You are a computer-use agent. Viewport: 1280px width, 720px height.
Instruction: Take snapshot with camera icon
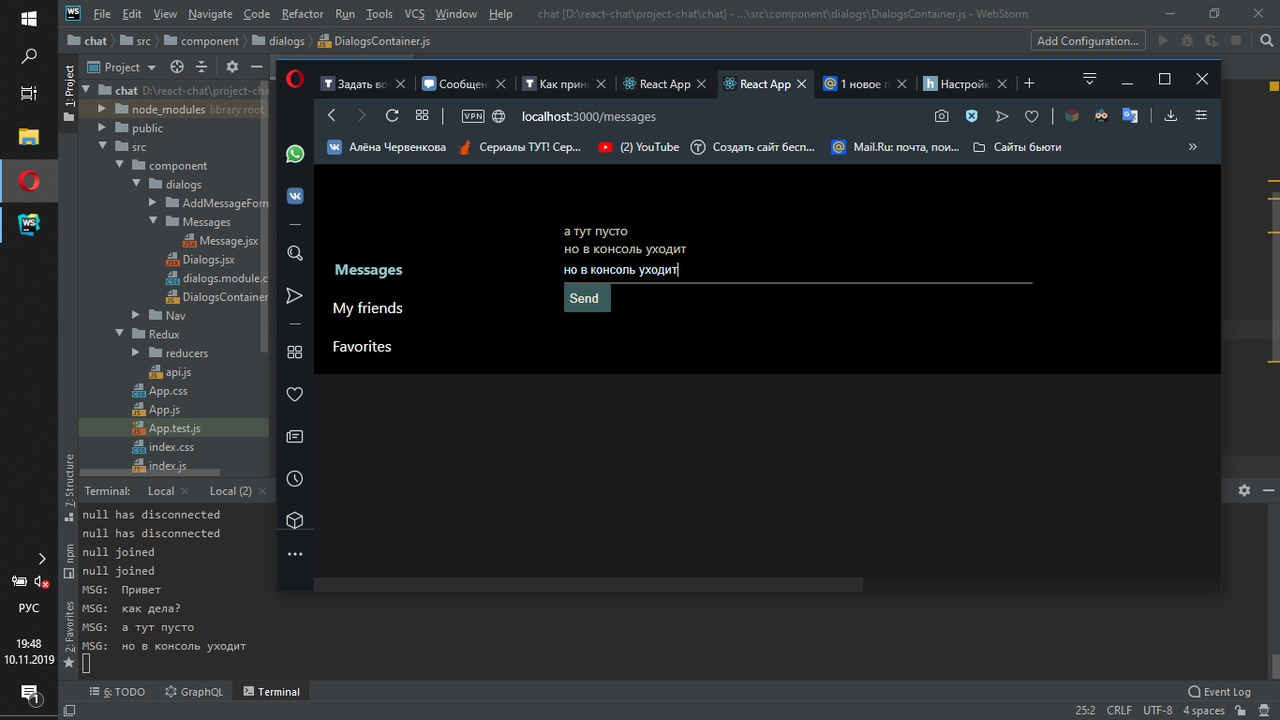click(x=942, y=116)
